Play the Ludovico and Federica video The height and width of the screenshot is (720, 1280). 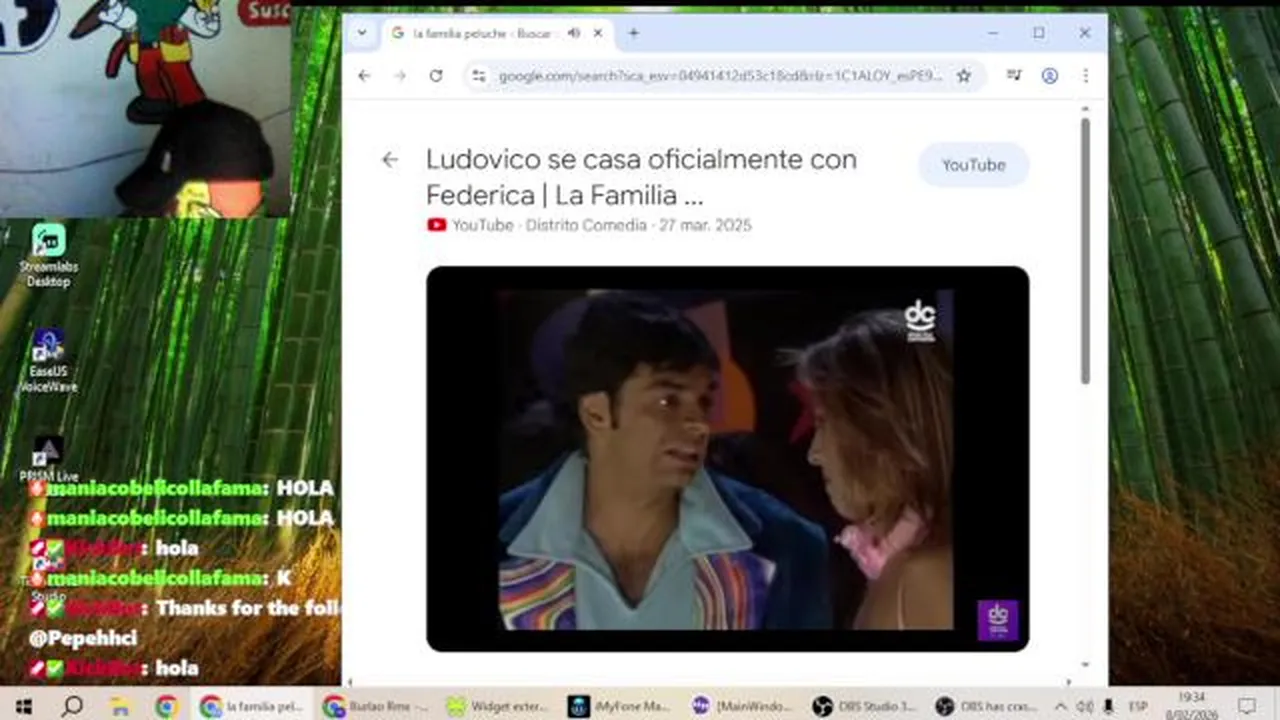(x=727, y=459)
